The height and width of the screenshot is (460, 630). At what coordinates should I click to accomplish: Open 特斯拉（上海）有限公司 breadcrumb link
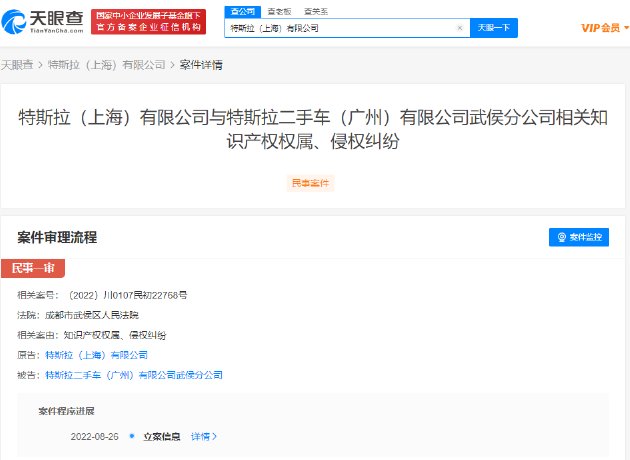tap(106, 65)
